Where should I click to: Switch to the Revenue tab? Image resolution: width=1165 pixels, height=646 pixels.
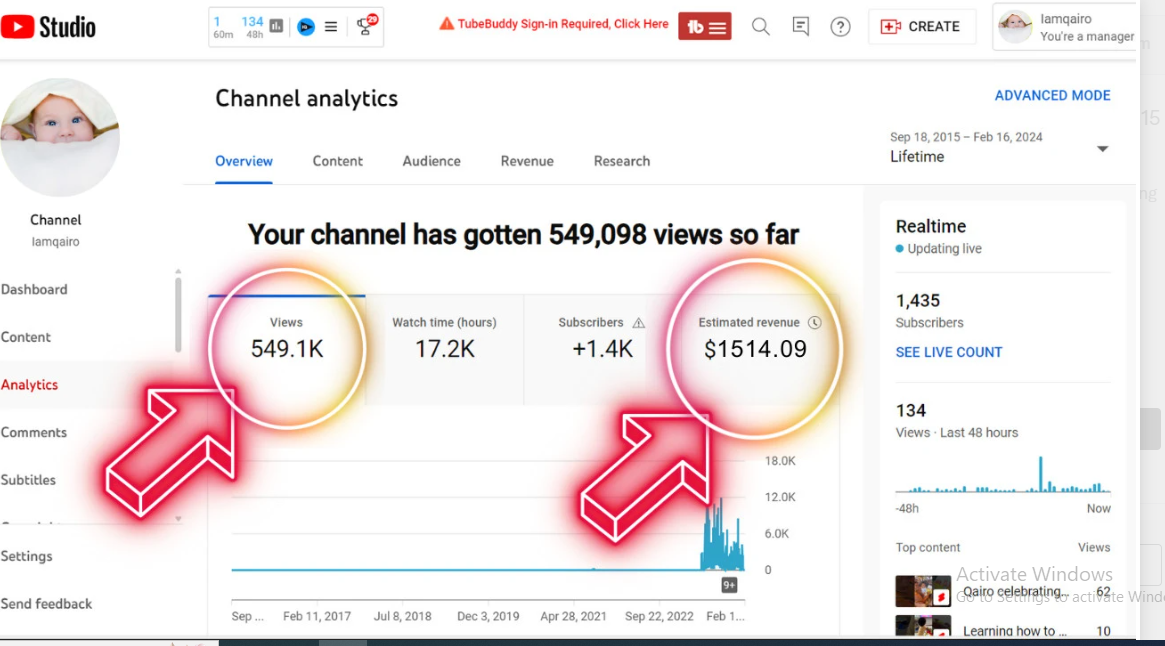coord(527,161)
